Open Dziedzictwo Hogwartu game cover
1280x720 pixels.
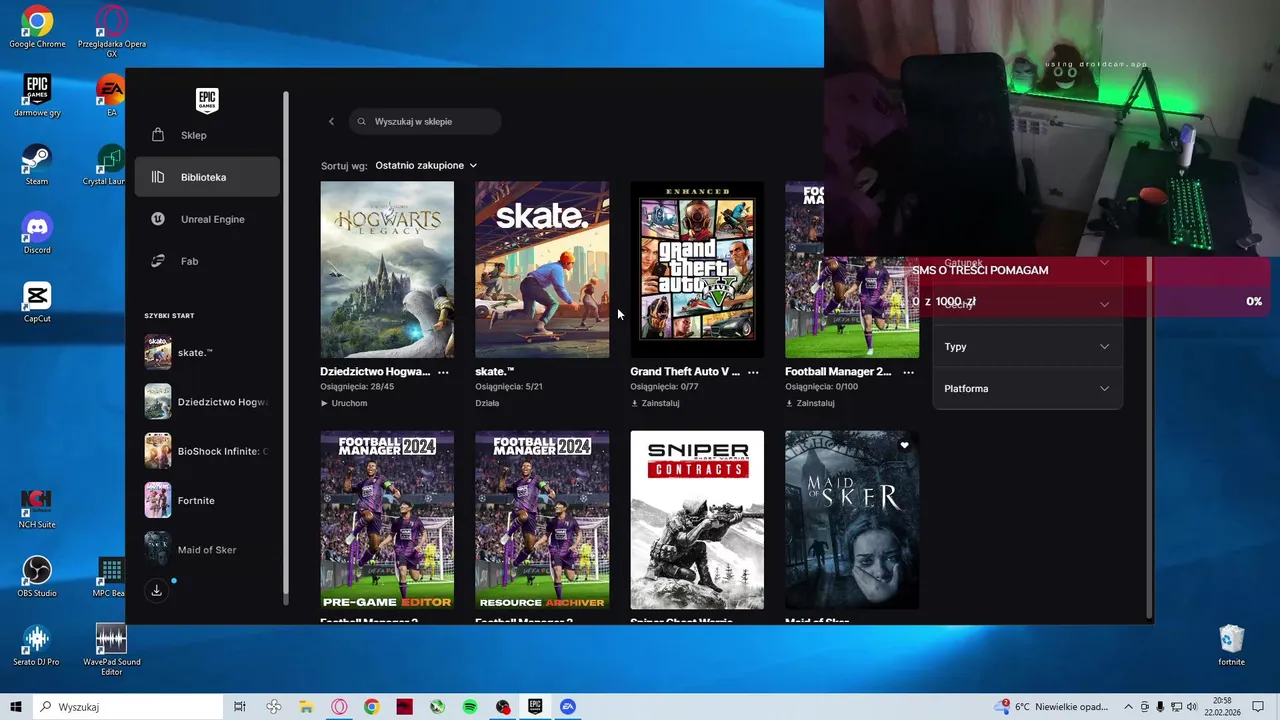[x=387, y=269]
